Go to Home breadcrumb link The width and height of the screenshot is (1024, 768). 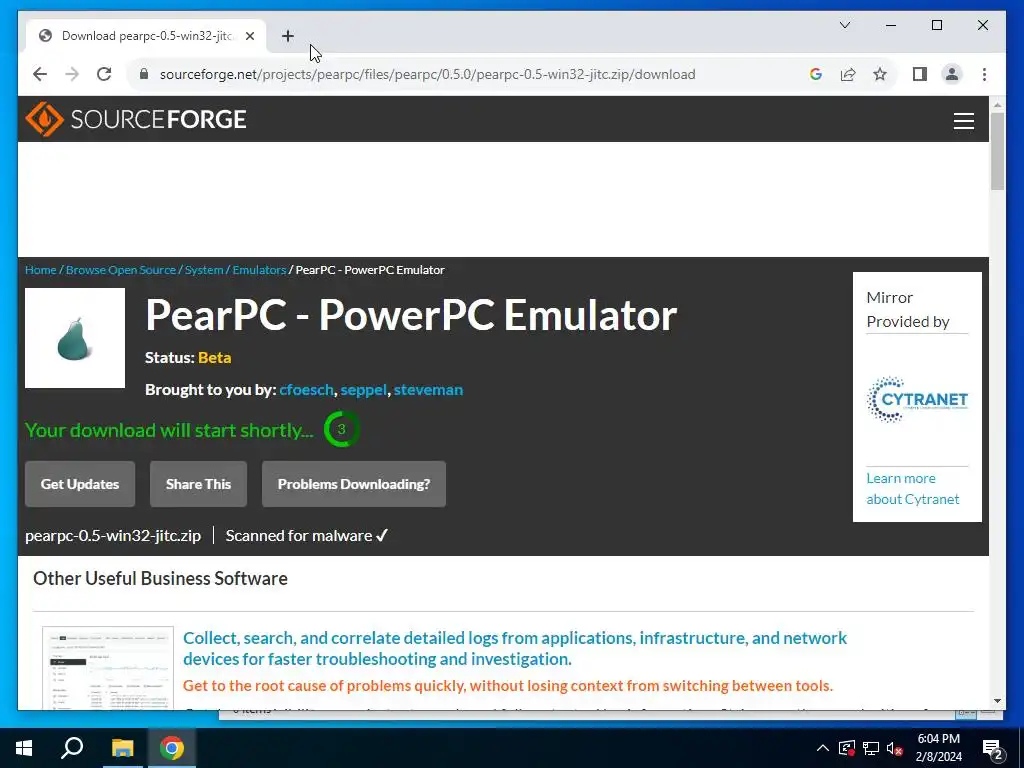40,270
